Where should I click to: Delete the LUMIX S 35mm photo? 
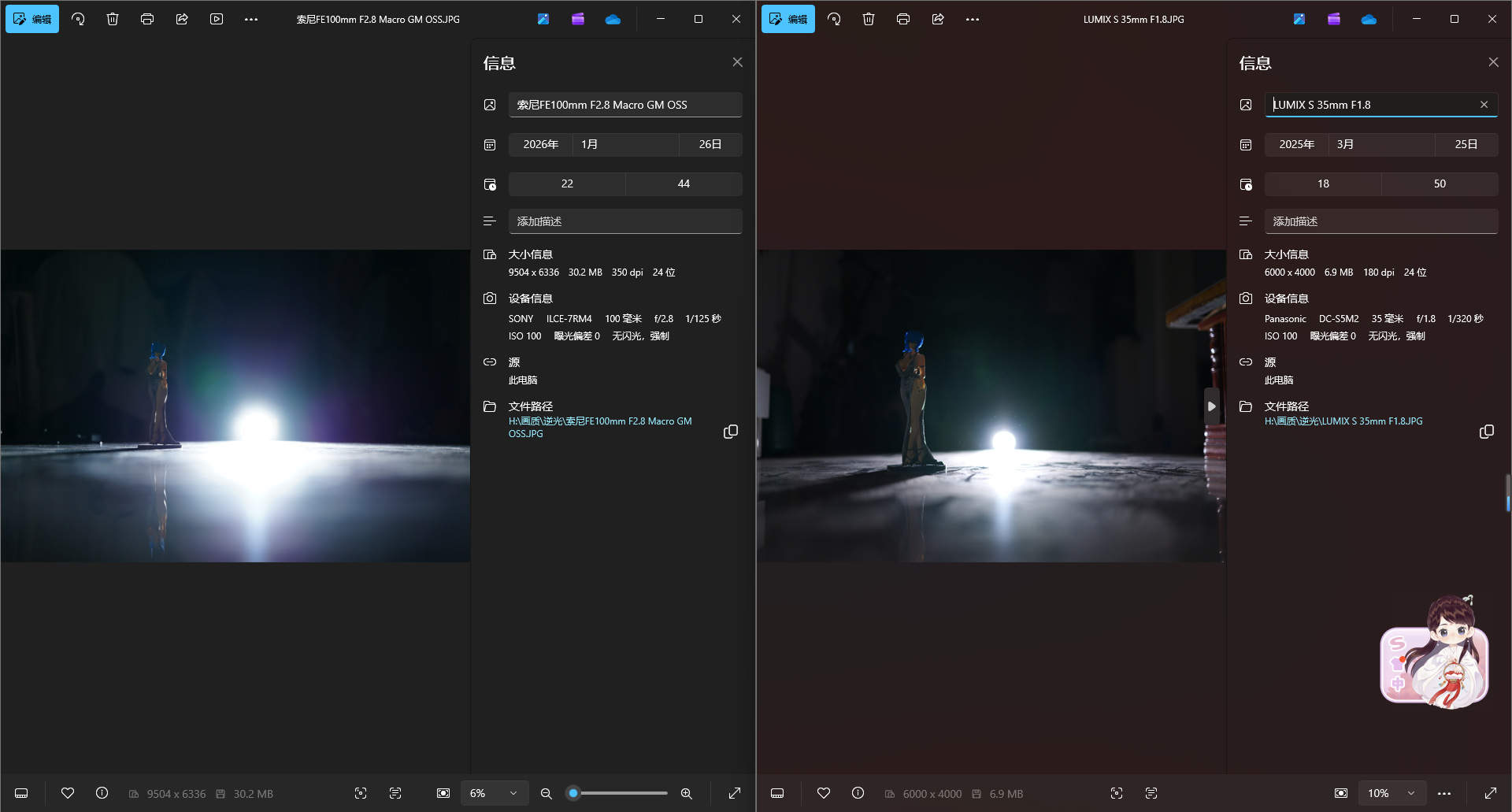tap(869, 19)
